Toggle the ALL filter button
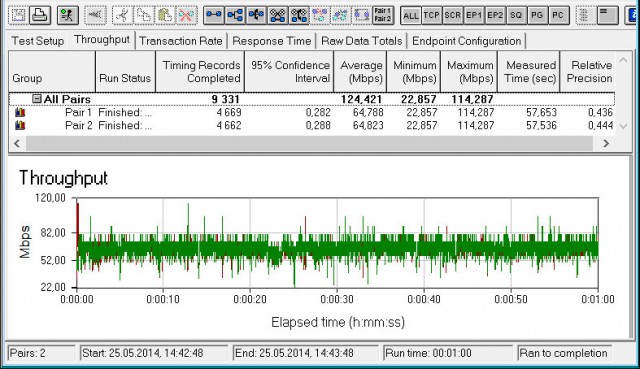This screenshot has width=640, height=369. click(411, 16)
